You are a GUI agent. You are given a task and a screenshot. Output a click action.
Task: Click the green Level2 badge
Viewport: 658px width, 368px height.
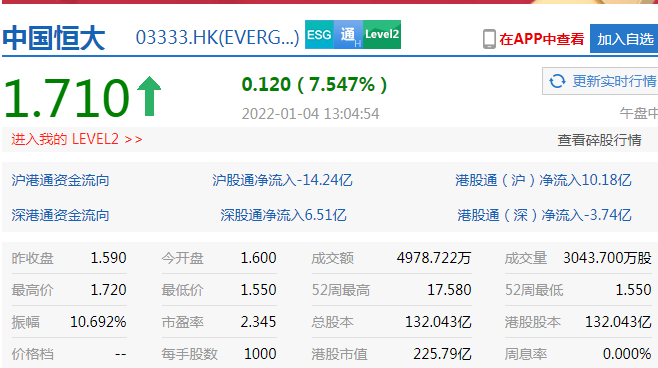[382, 34]
